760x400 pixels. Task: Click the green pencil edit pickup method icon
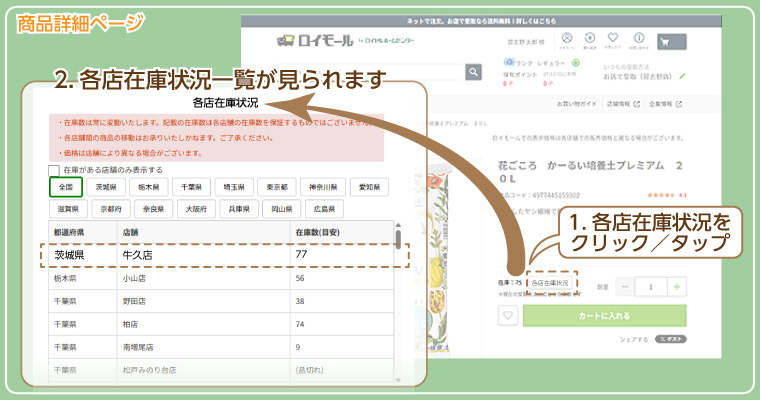682,76
